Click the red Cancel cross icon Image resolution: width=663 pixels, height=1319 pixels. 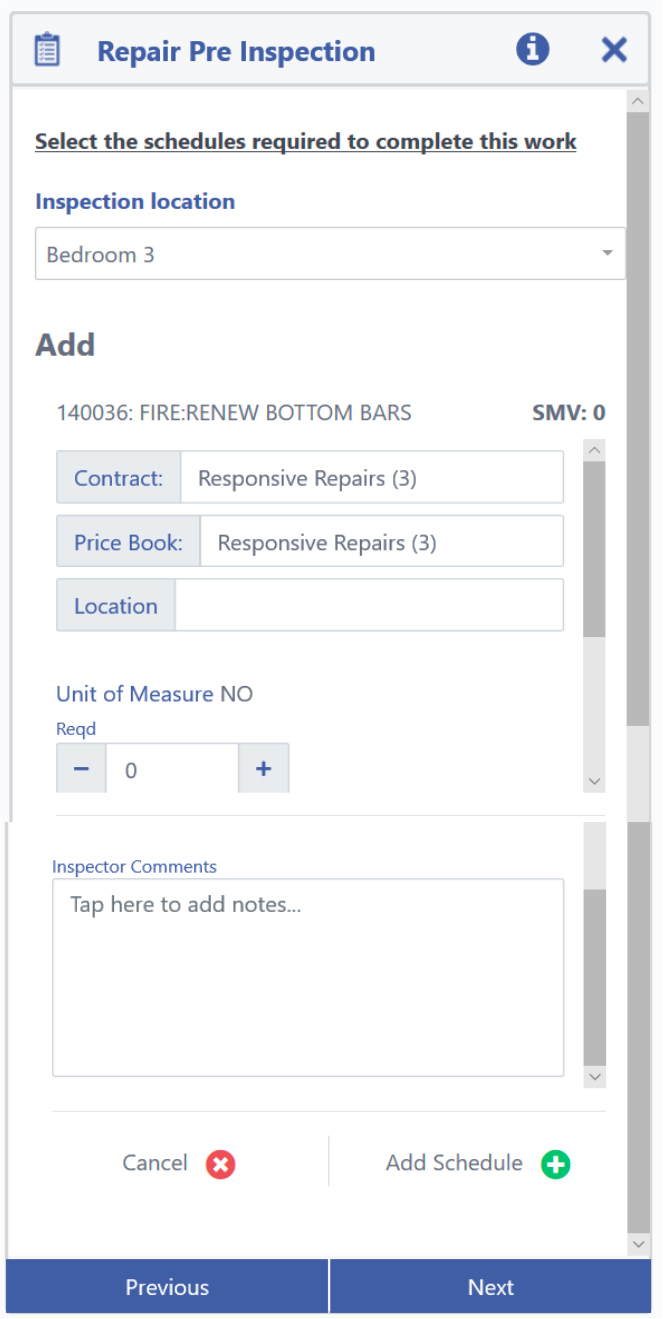tap(220, 1164)
